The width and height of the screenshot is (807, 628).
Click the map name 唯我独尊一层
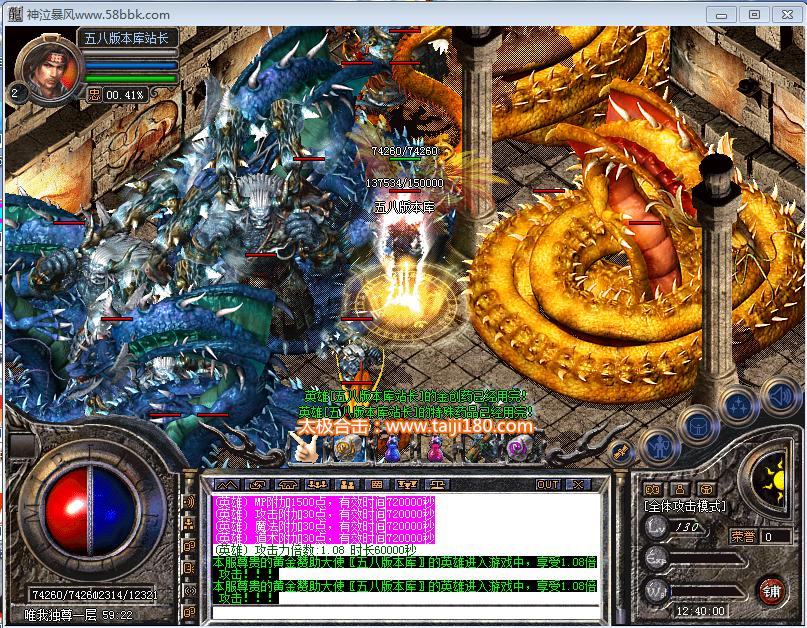pos(60,615)
